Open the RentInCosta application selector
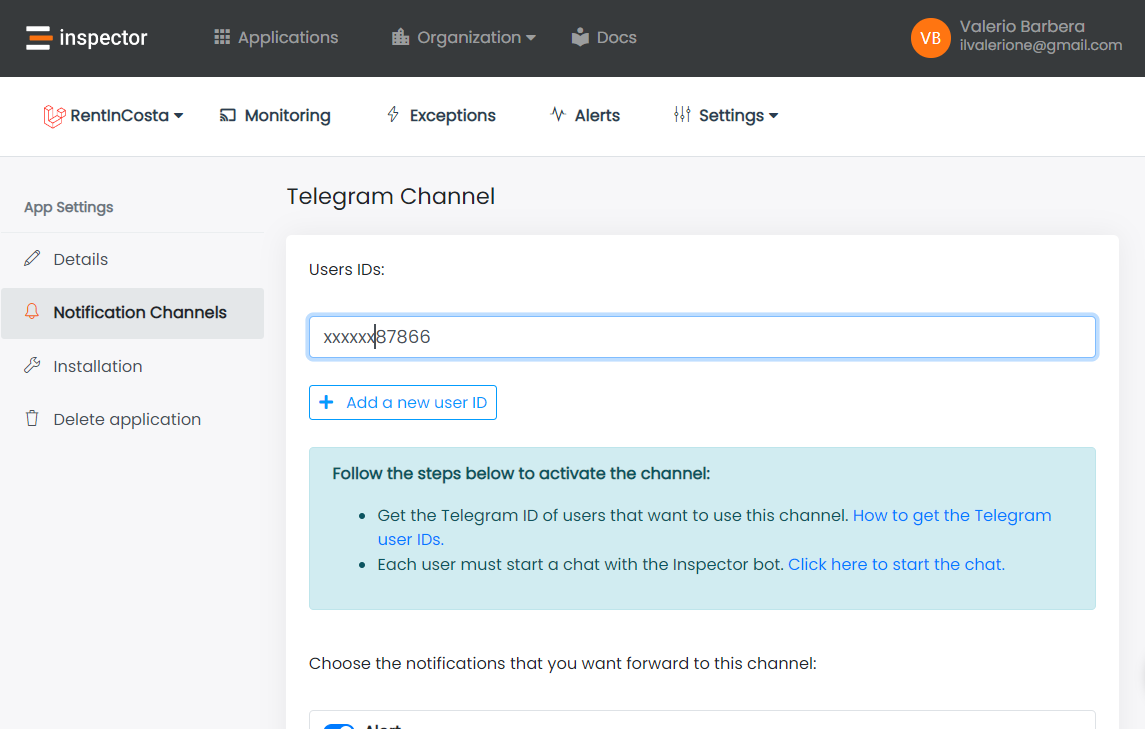This screenshot has width=1145, height=729. 112,115
